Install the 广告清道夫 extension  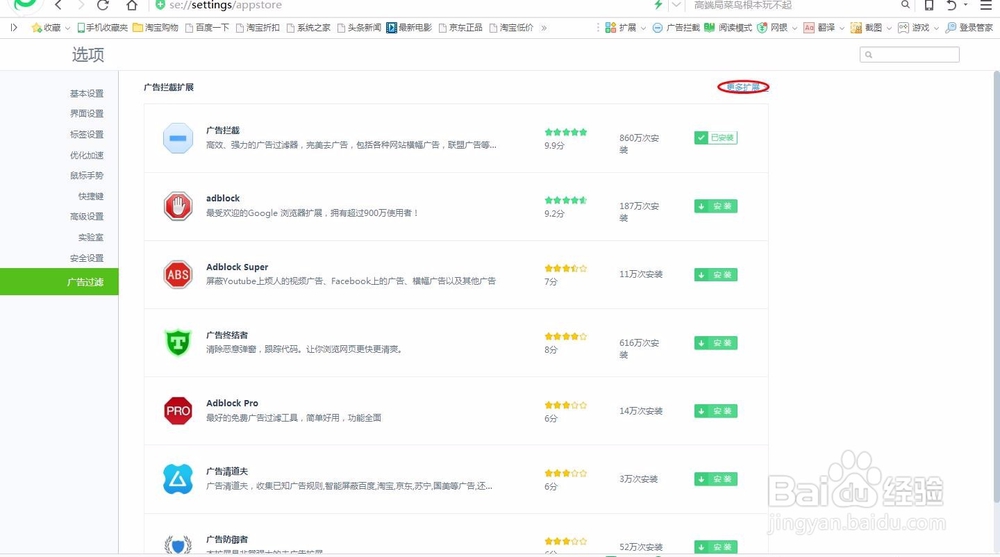[x=716, y=479]
